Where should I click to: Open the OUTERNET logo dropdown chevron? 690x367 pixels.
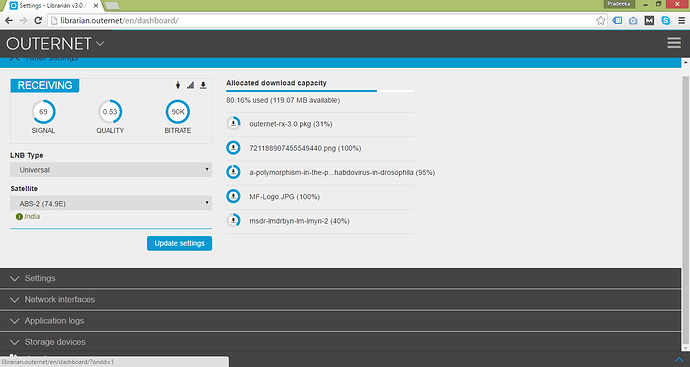coord(100,44)
